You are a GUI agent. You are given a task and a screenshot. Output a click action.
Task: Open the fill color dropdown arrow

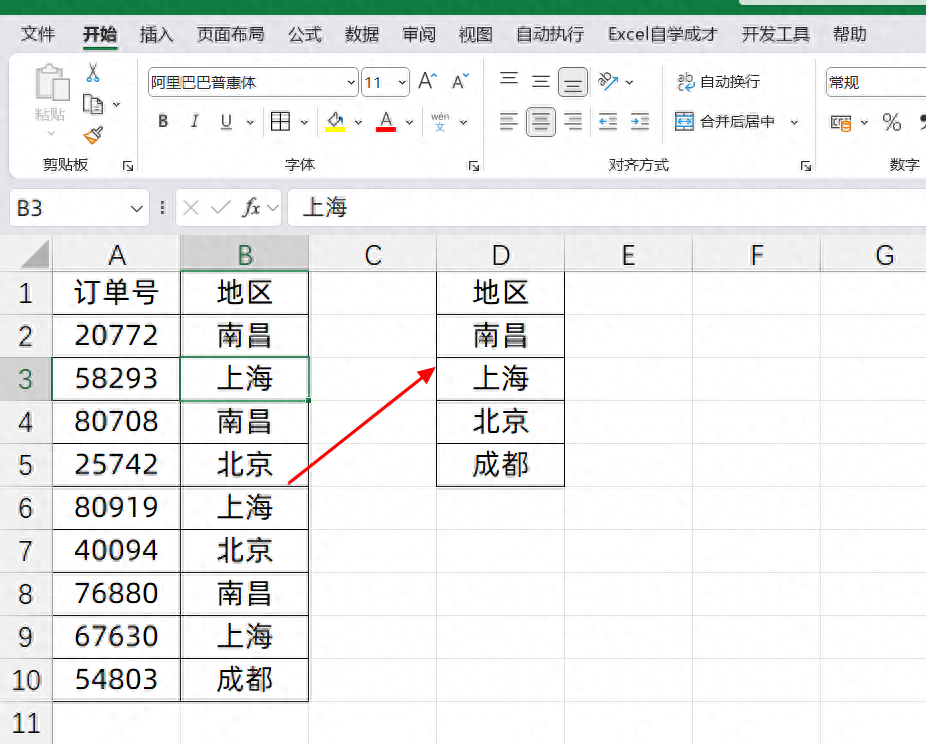coord(358,122)
